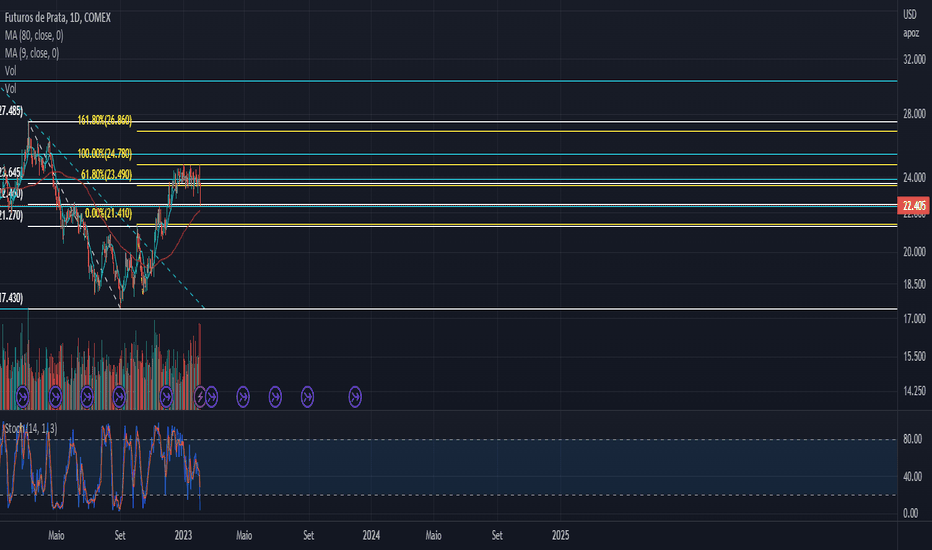Click the lightning bolt event marker
Image resolution: width=932 pixels, height=550 pixels.
point(200,397)
